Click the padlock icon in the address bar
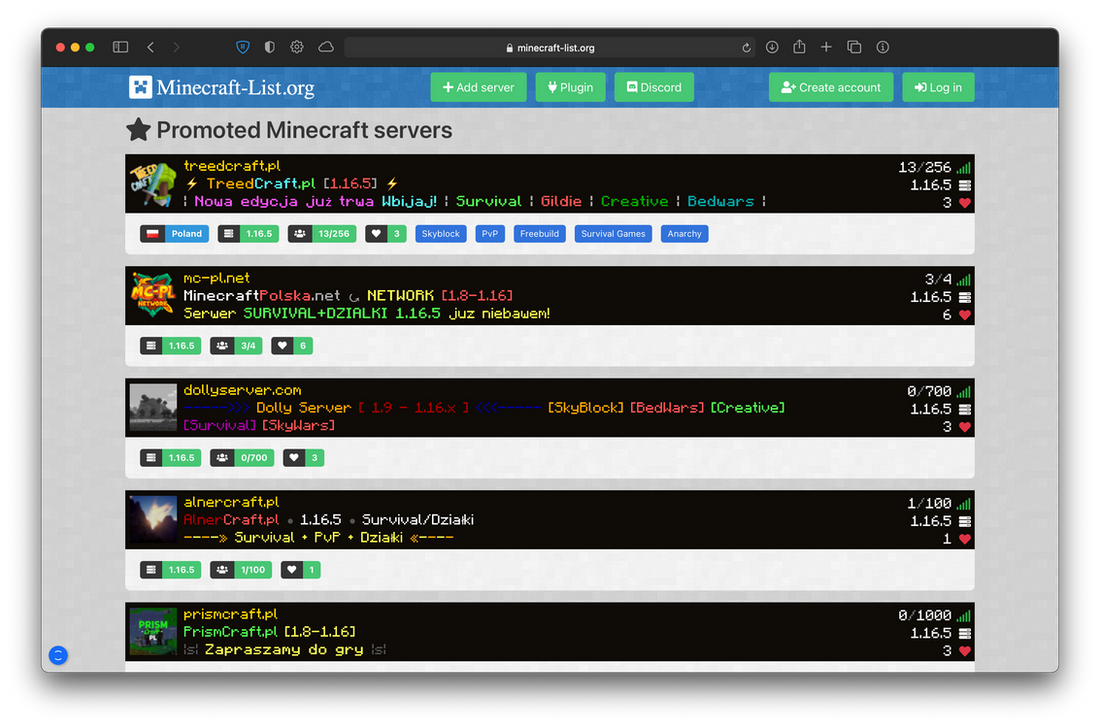This screenshot has width=1100, height=727. [x=509, y=46]
